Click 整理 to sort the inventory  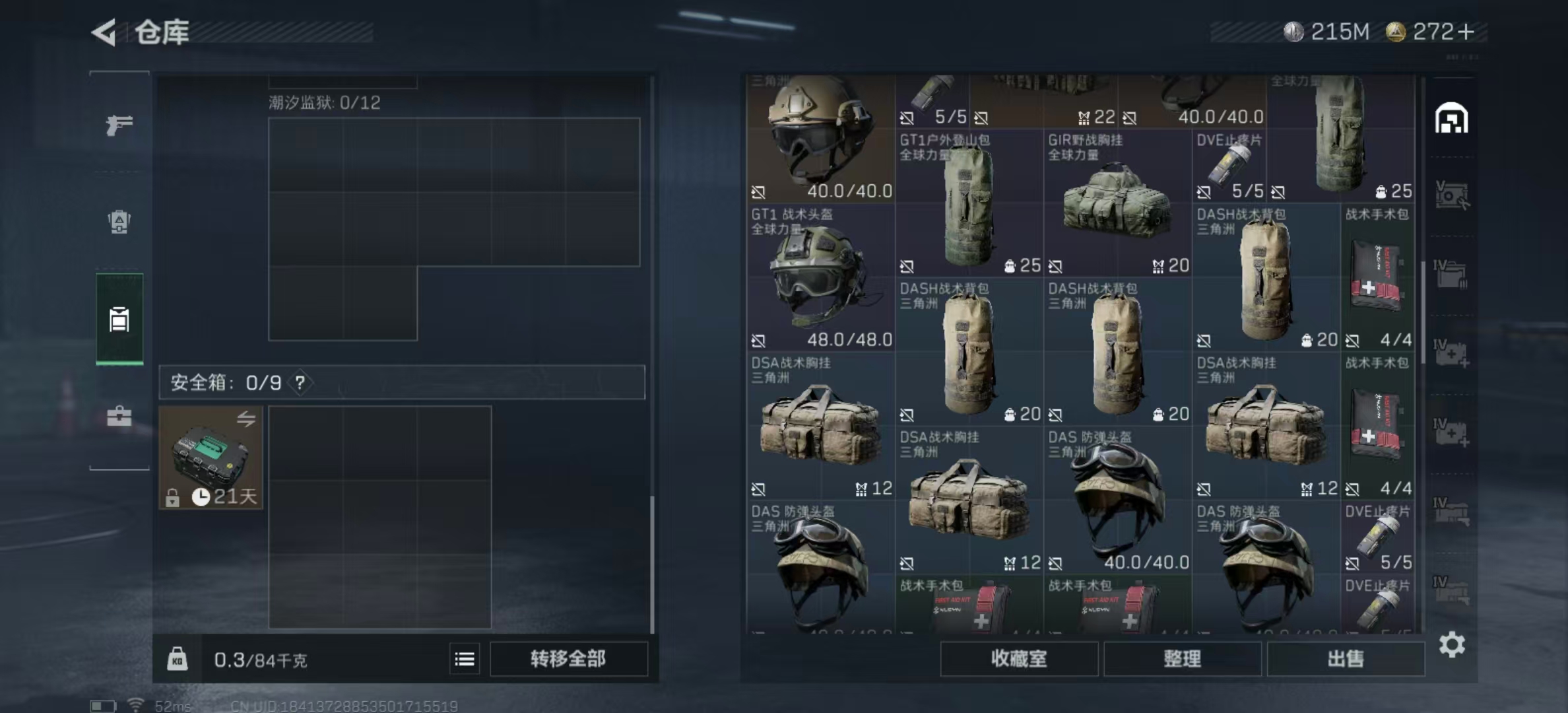[1183, 659]
